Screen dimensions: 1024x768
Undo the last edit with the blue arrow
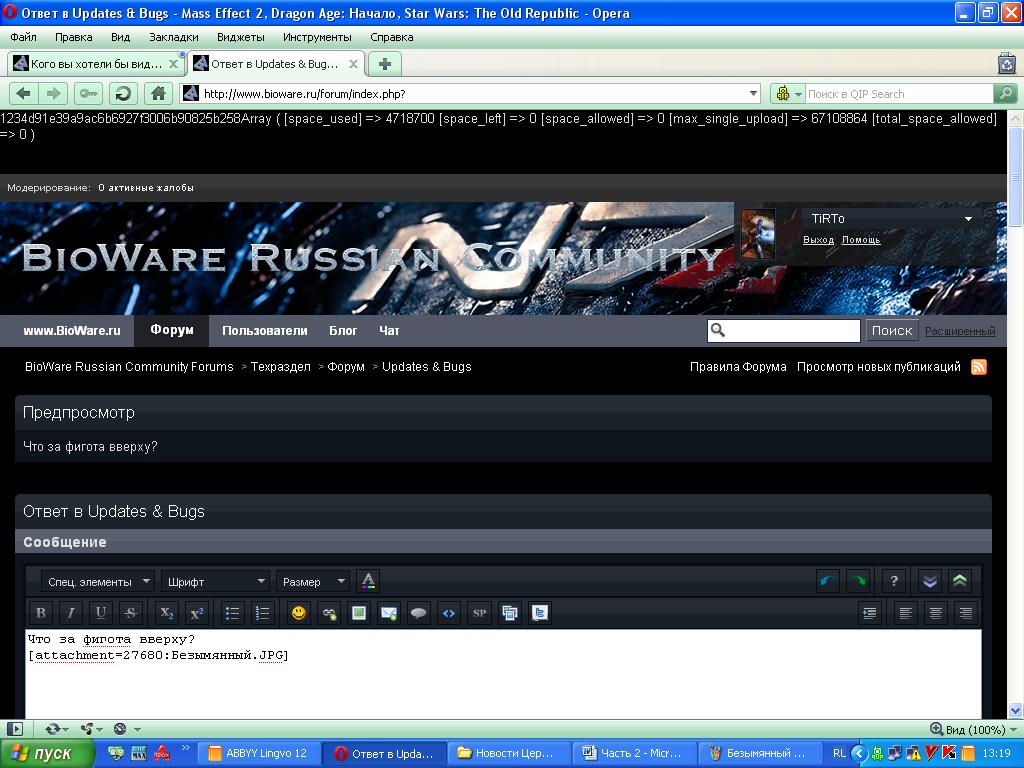[x=827, y=581]
